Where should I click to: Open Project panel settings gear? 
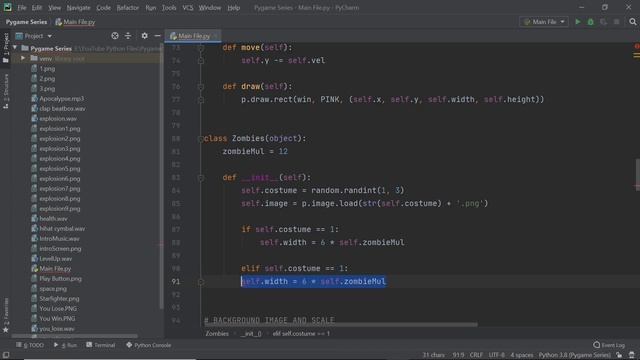tap(144, 36)
